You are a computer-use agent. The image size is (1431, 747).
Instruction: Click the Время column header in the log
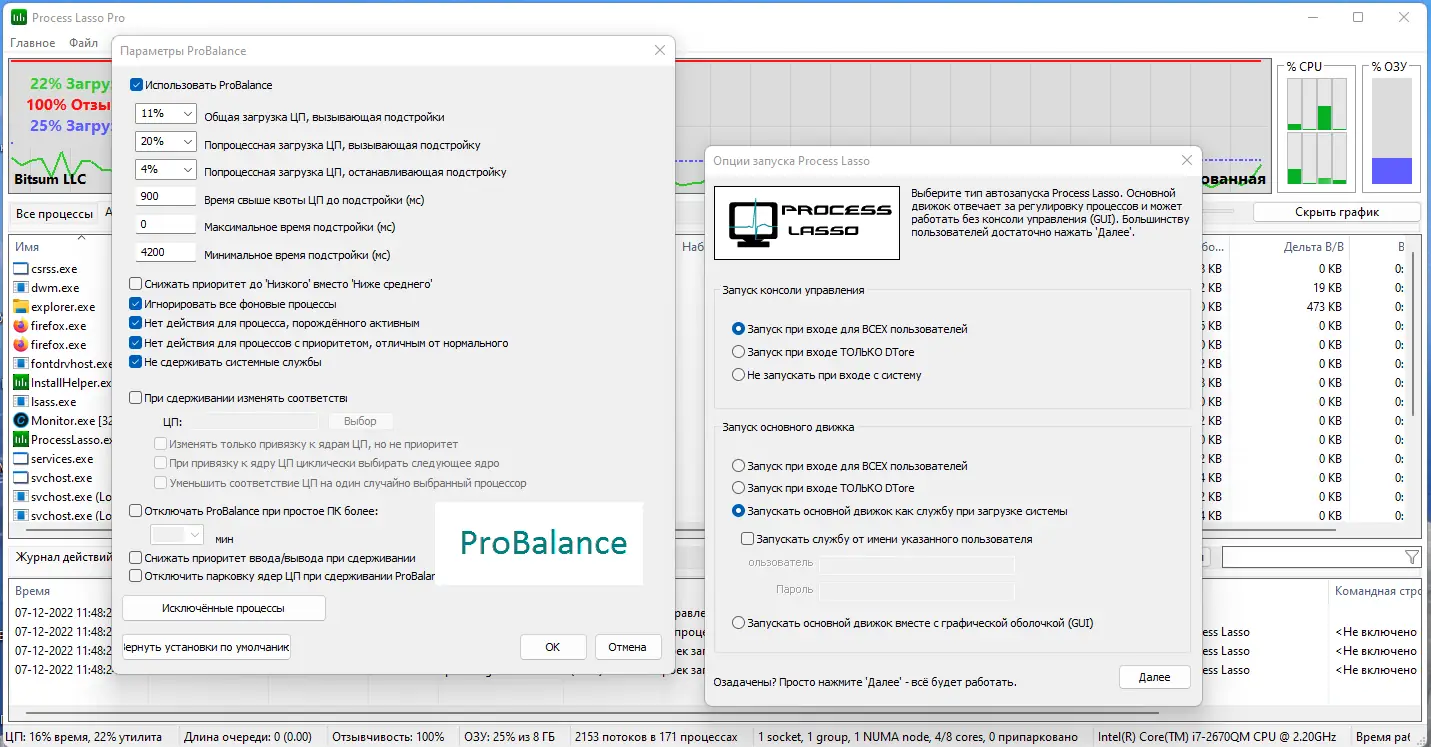pos(33,591)
